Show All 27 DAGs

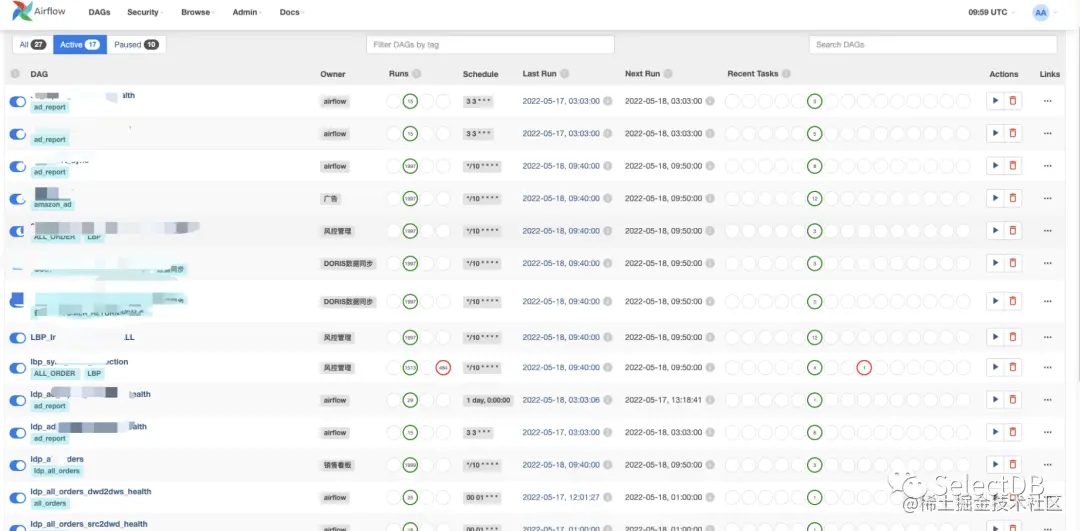(x=32, y=45)
